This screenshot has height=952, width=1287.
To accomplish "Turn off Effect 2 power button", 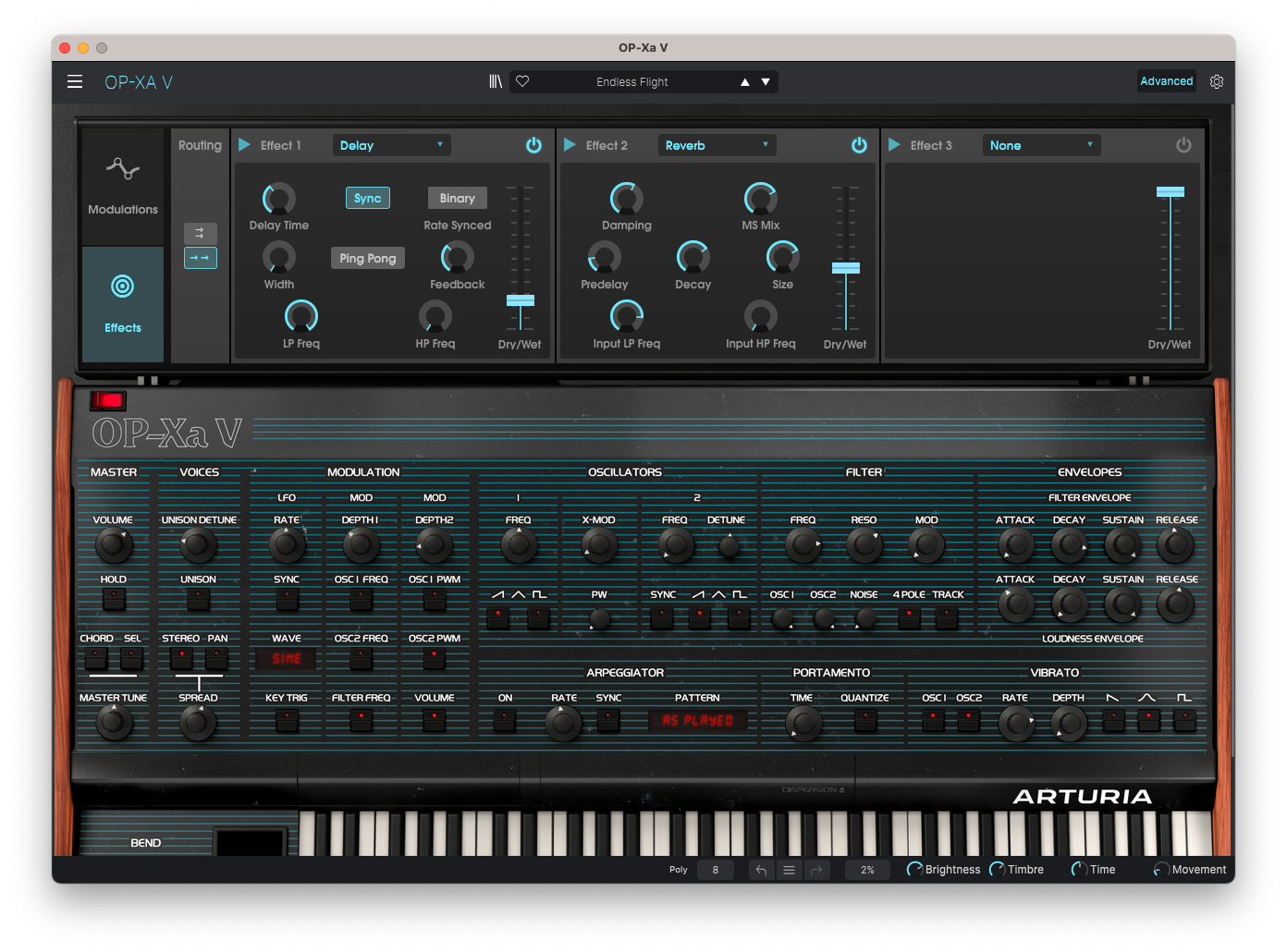I will coord(859,145).
